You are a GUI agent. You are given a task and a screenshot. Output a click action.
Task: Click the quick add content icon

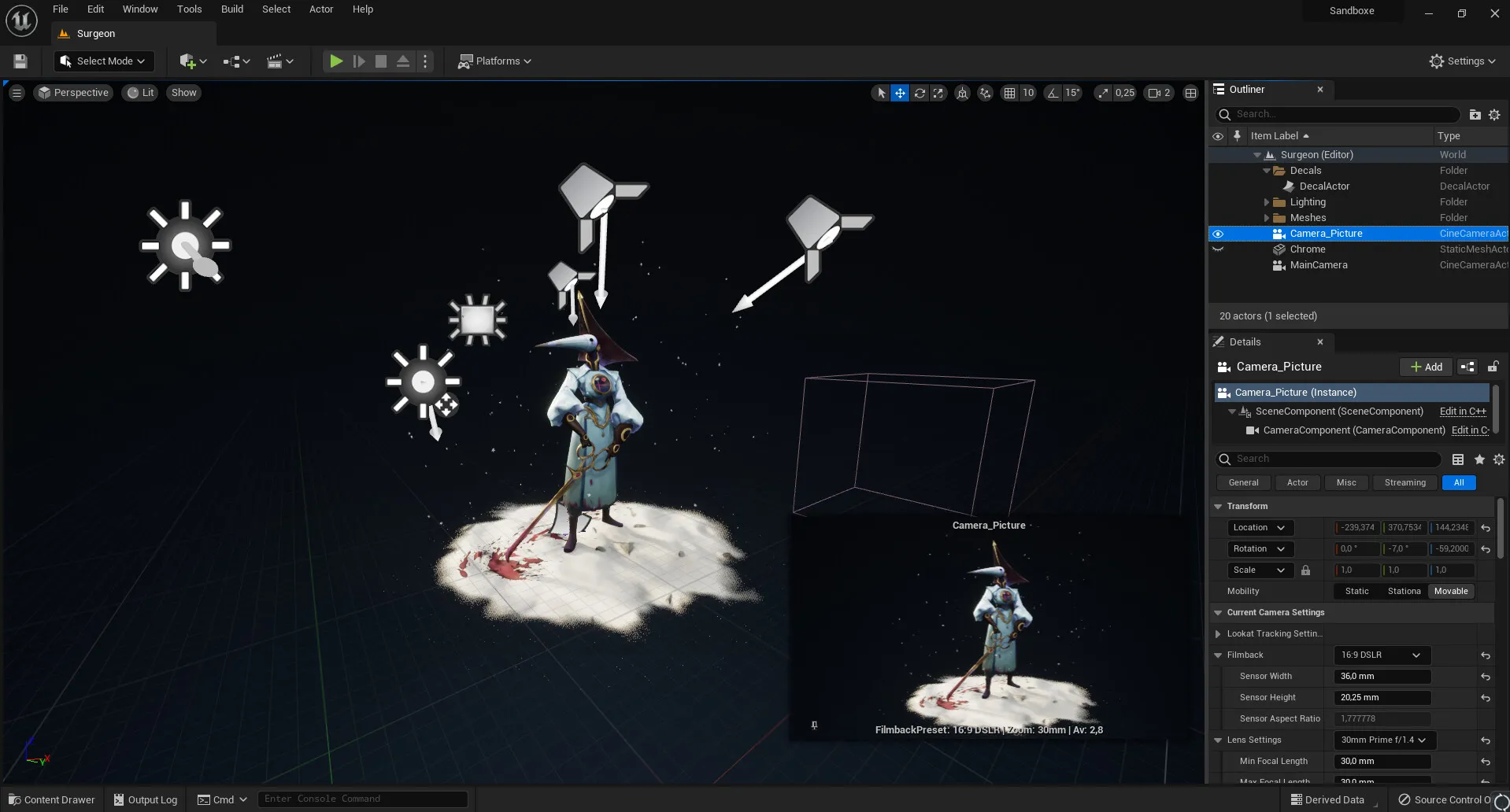192,61
